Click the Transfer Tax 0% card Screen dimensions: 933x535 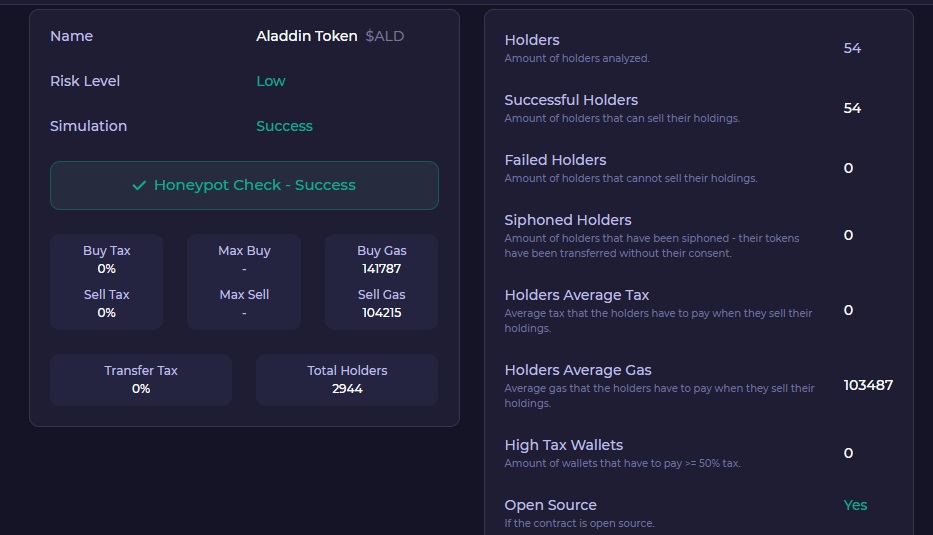pyautogui.click(x=141, y=380)
